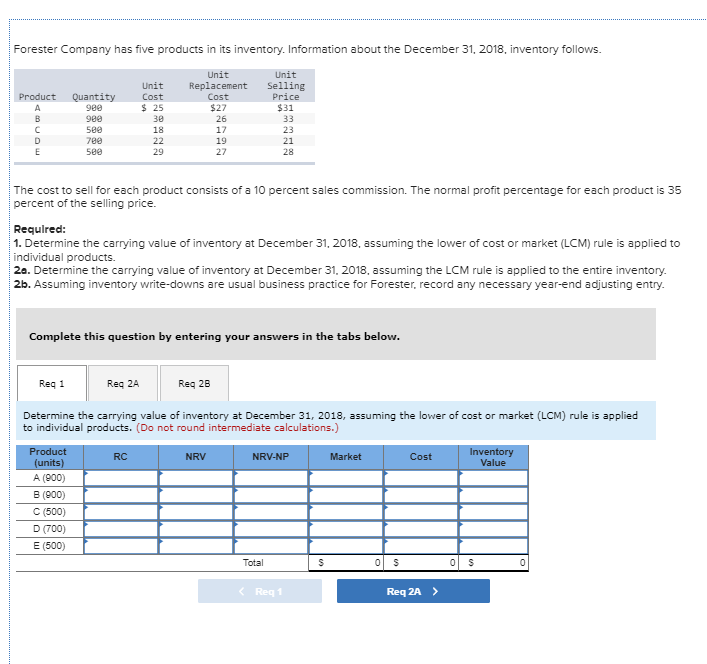707x664 pixels.
Task: Select RC input cell for product D (700)
Action: pyautogui.click(x=121, y=529)
